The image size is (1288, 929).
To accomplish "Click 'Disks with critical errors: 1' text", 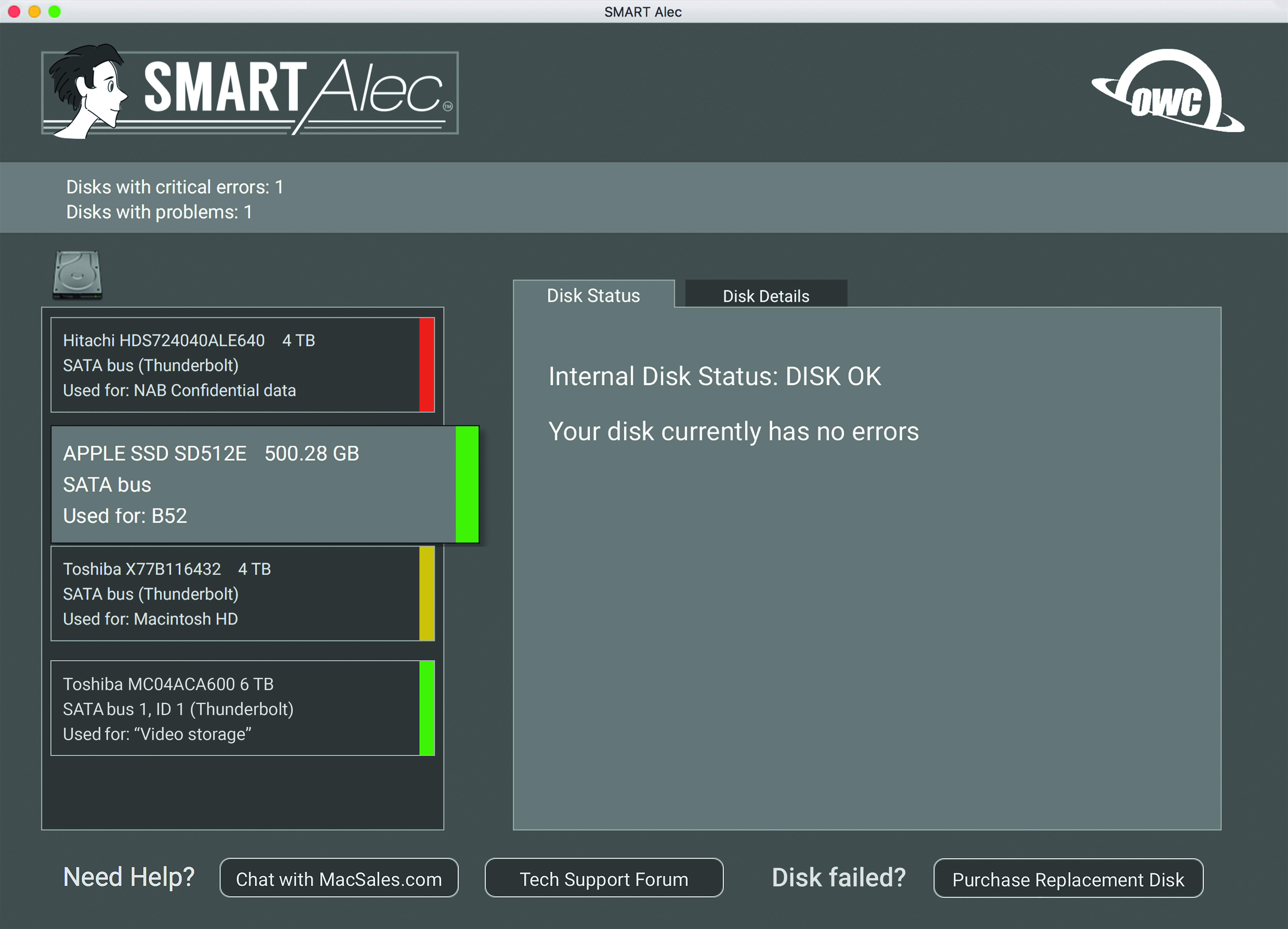I will coord(175,187).
